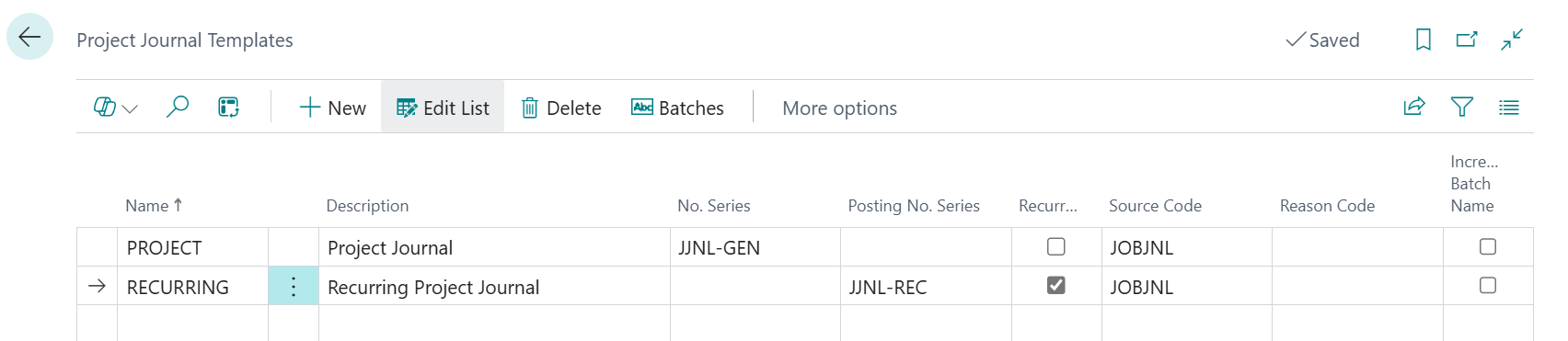The image size is (1568, 341).
Task: Click the analysis mode icon
Action: (229, 108)
